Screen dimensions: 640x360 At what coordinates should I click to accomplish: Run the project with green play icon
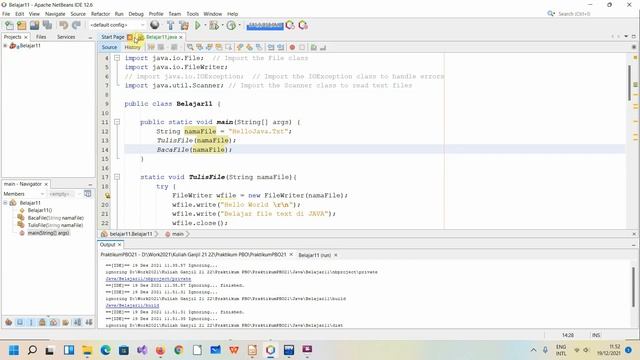point(198,25)
